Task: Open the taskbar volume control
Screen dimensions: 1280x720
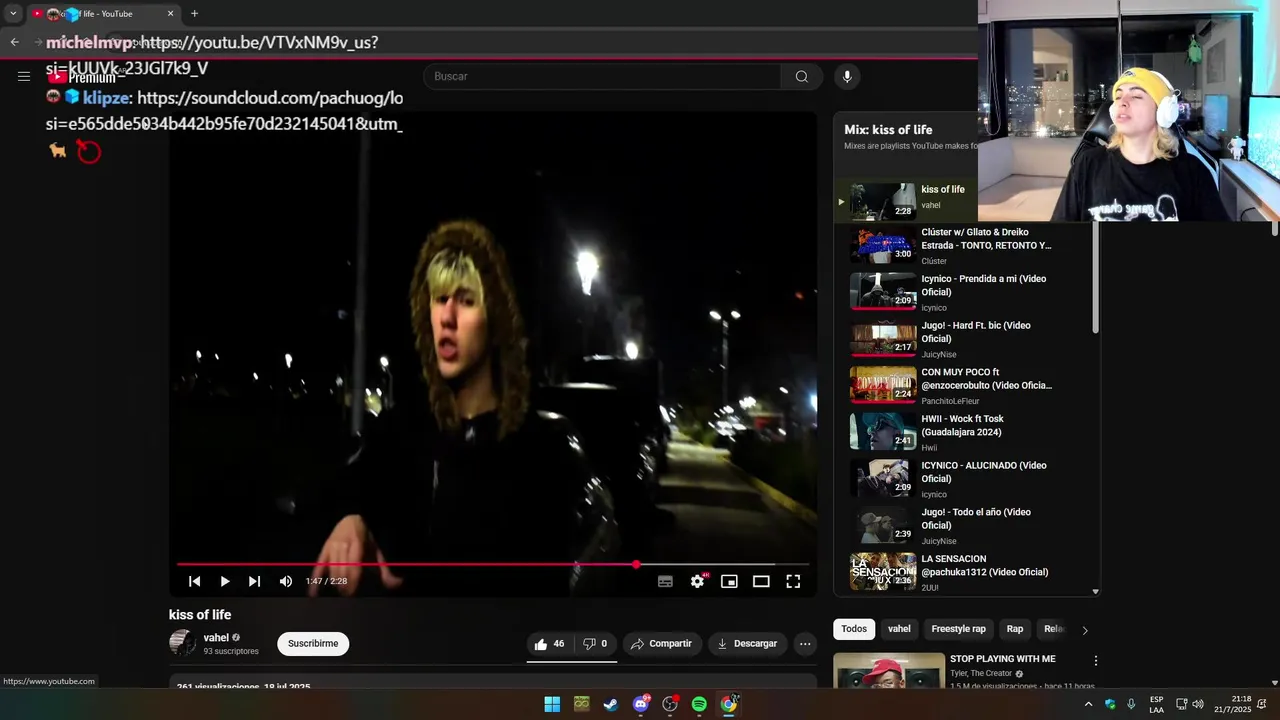Action: pos(1198,704)
